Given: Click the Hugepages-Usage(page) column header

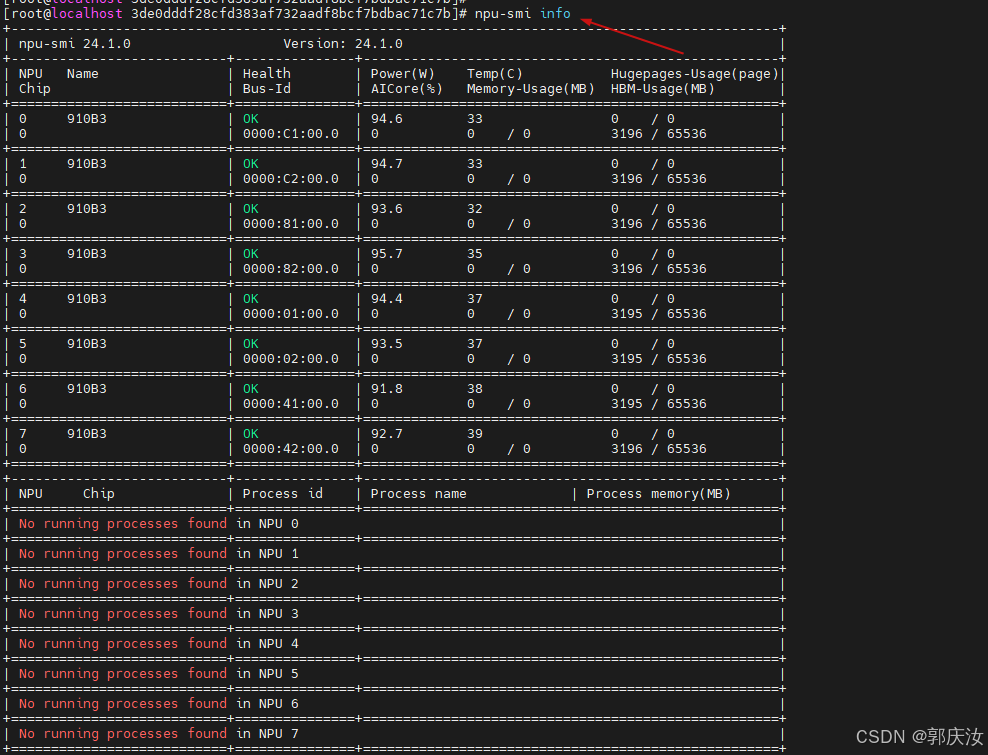Looking at the screenshot, I should pyautogui.click(x=694, y=74).
